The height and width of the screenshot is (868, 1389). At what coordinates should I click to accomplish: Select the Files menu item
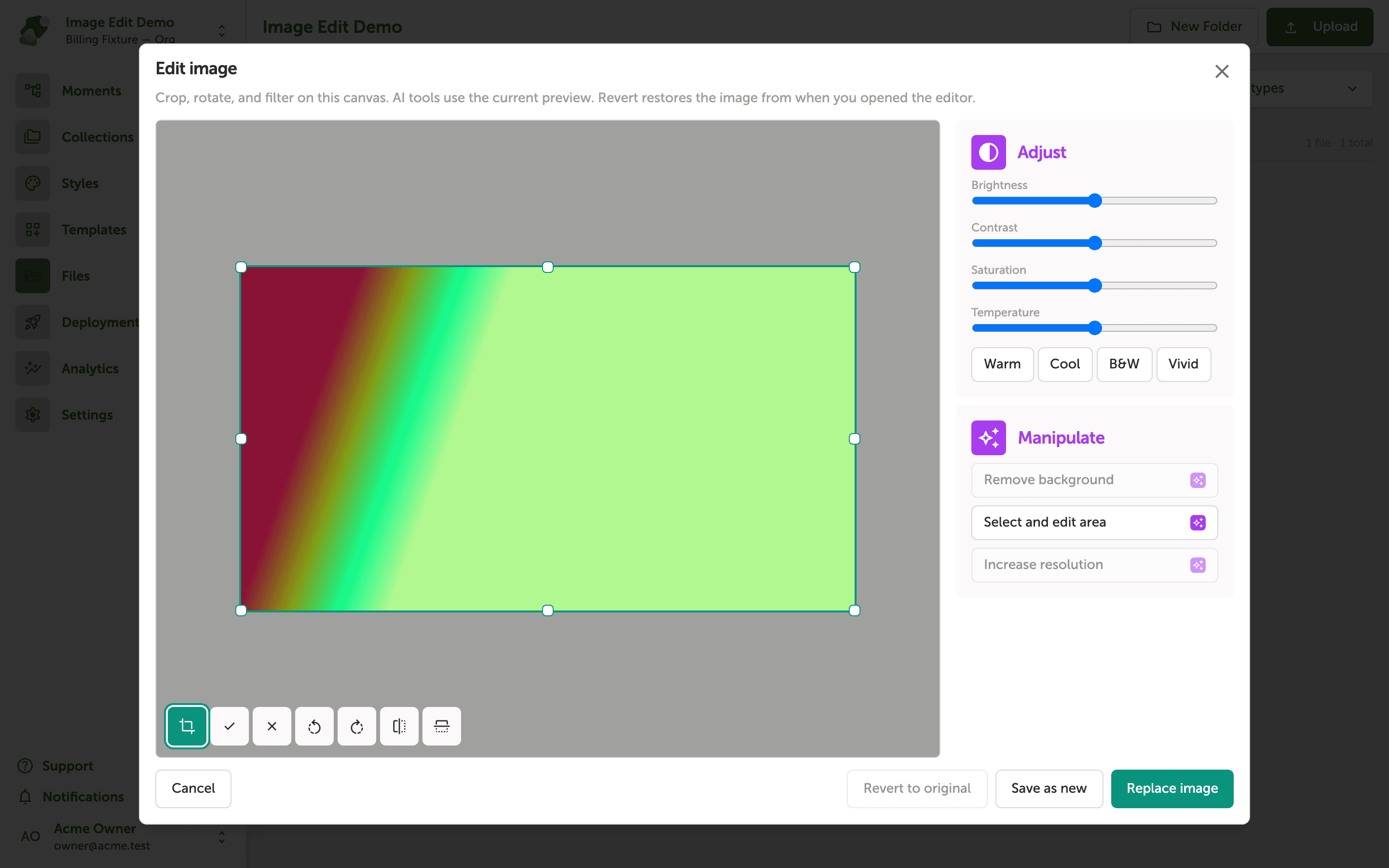coord(76,276)
